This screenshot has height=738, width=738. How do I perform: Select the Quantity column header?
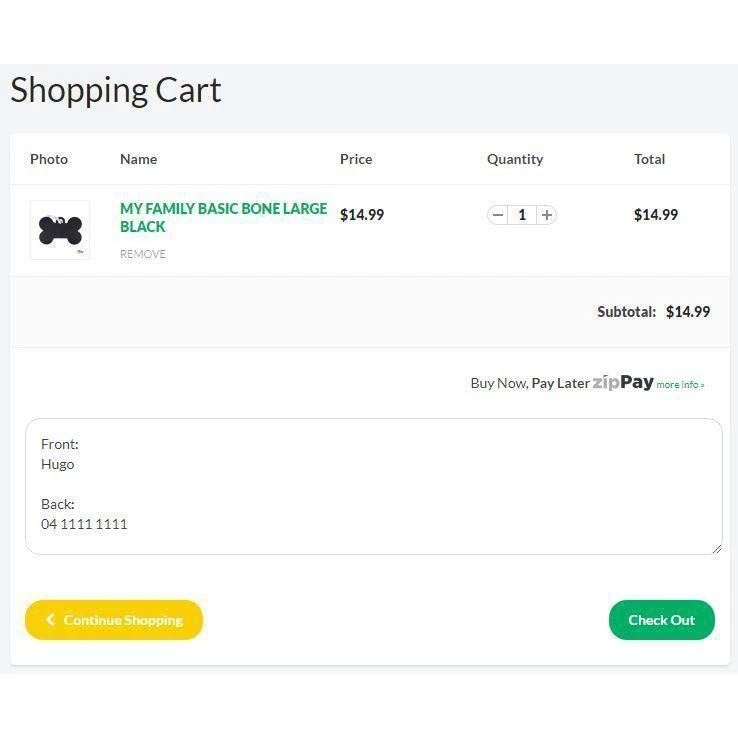click(x=515, y=159)
